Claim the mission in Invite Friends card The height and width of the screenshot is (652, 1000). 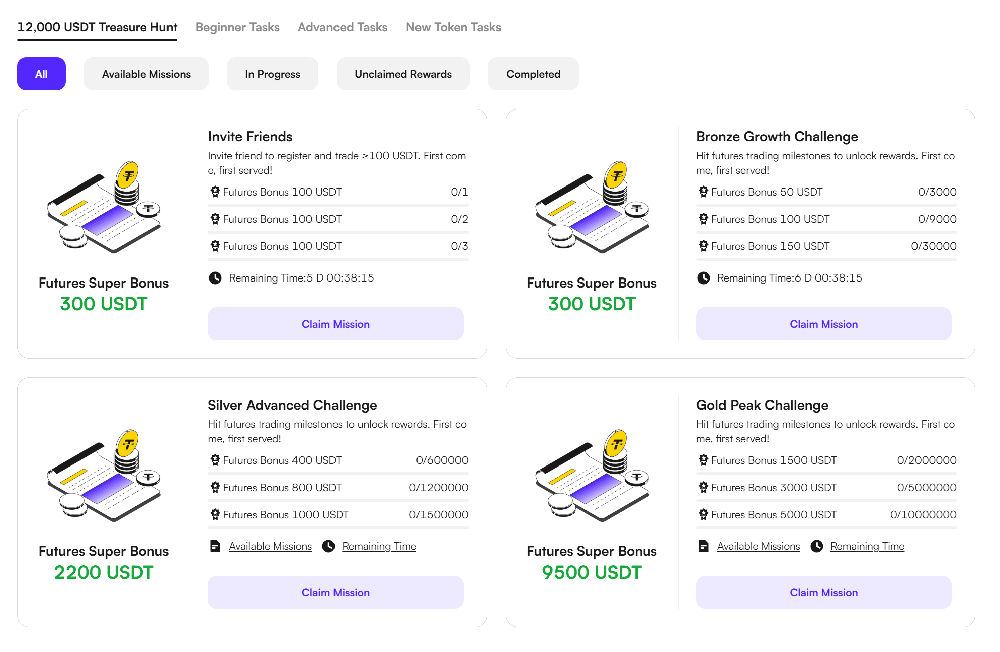pos(336,323)
